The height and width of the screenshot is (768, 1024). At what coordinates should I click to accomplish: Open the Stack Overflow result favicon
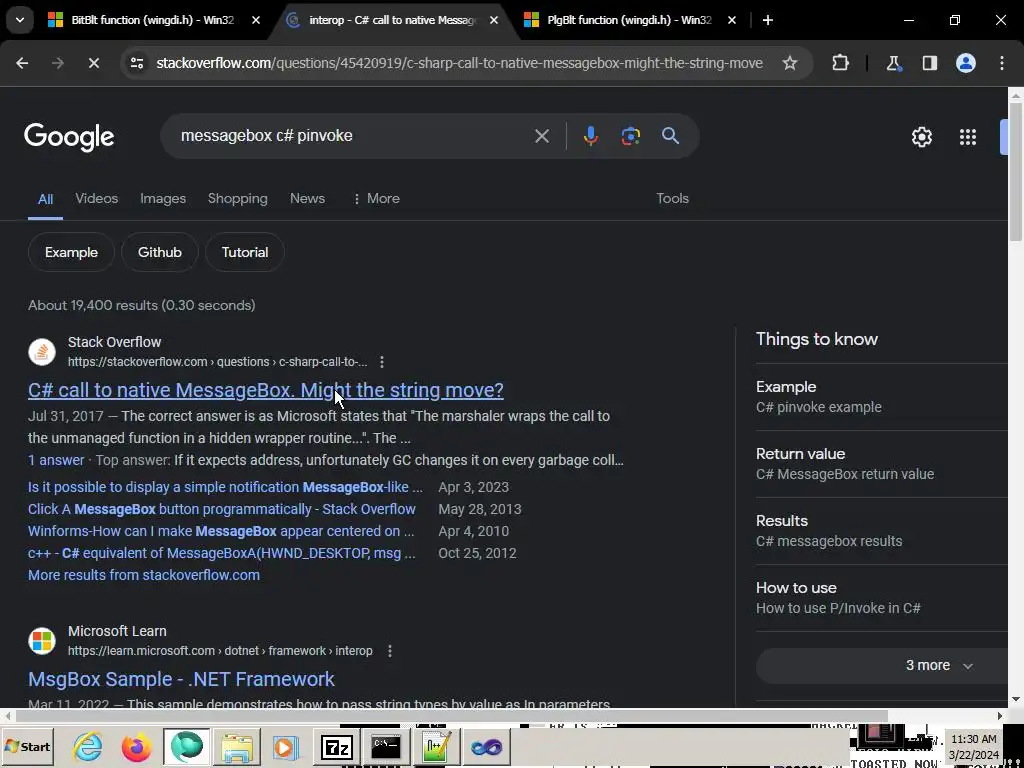[x=42, y=352]
